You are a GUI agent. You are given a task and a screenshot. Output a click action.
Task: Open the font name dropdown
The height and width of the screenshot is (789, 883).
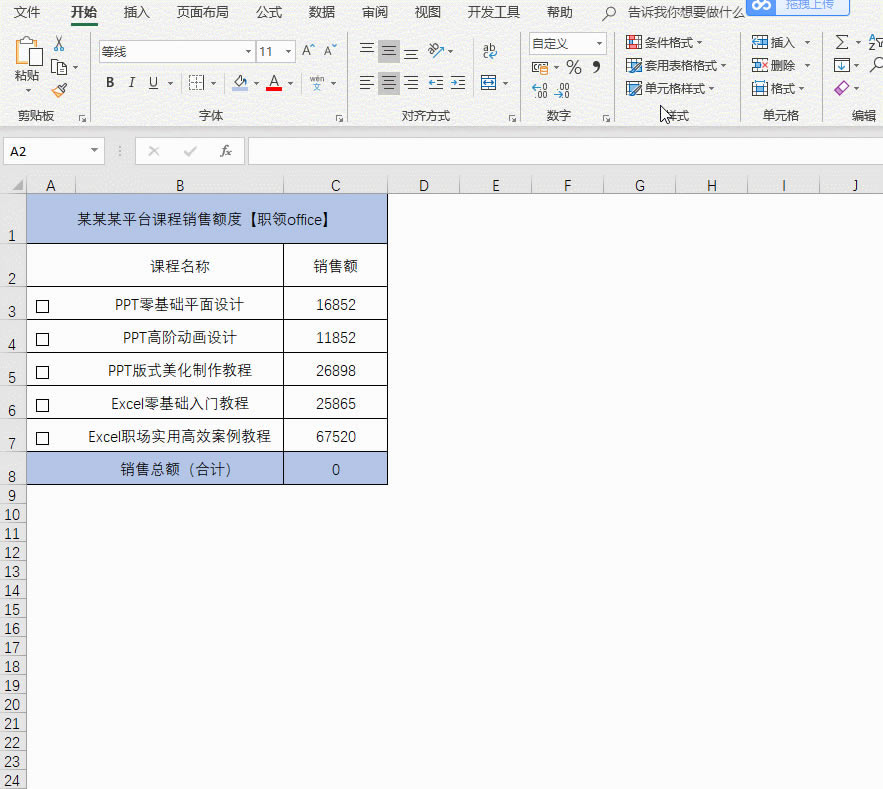[248, 52]
